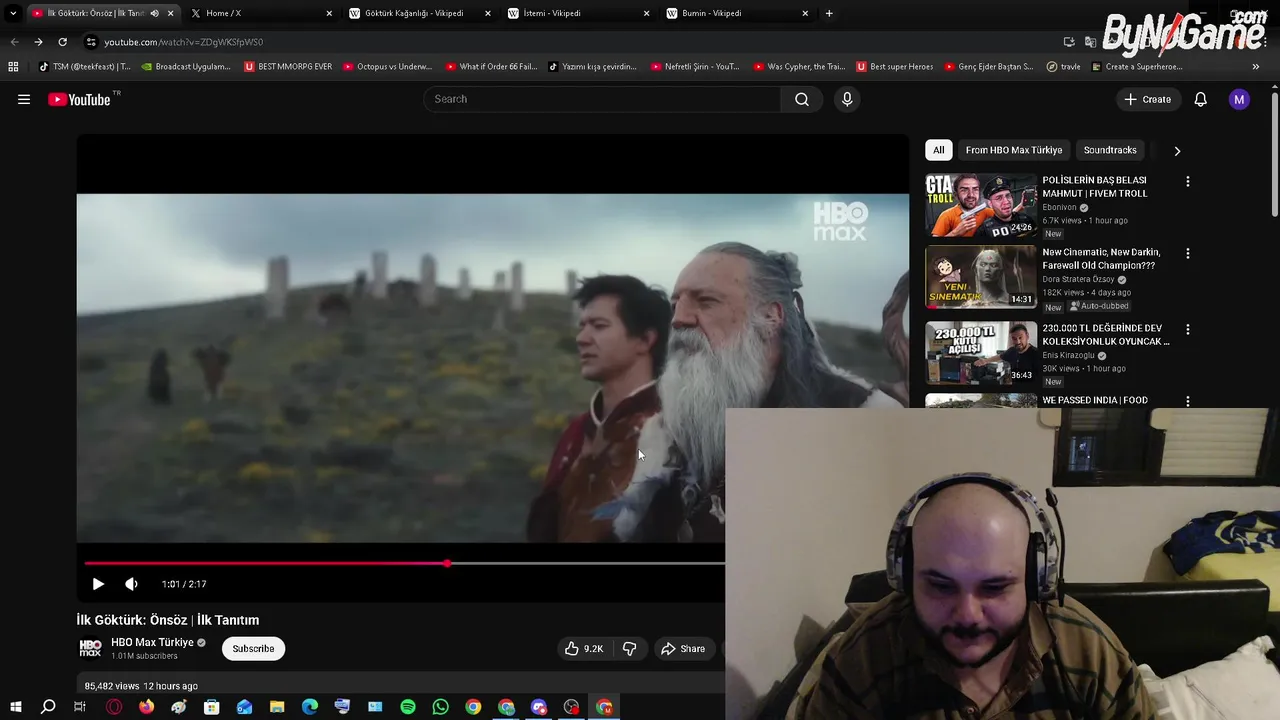The width and height of the screenshot is (1280, 720).
Task: Open BEST MMORPG EVER bookmark
Action: point(287,67)
